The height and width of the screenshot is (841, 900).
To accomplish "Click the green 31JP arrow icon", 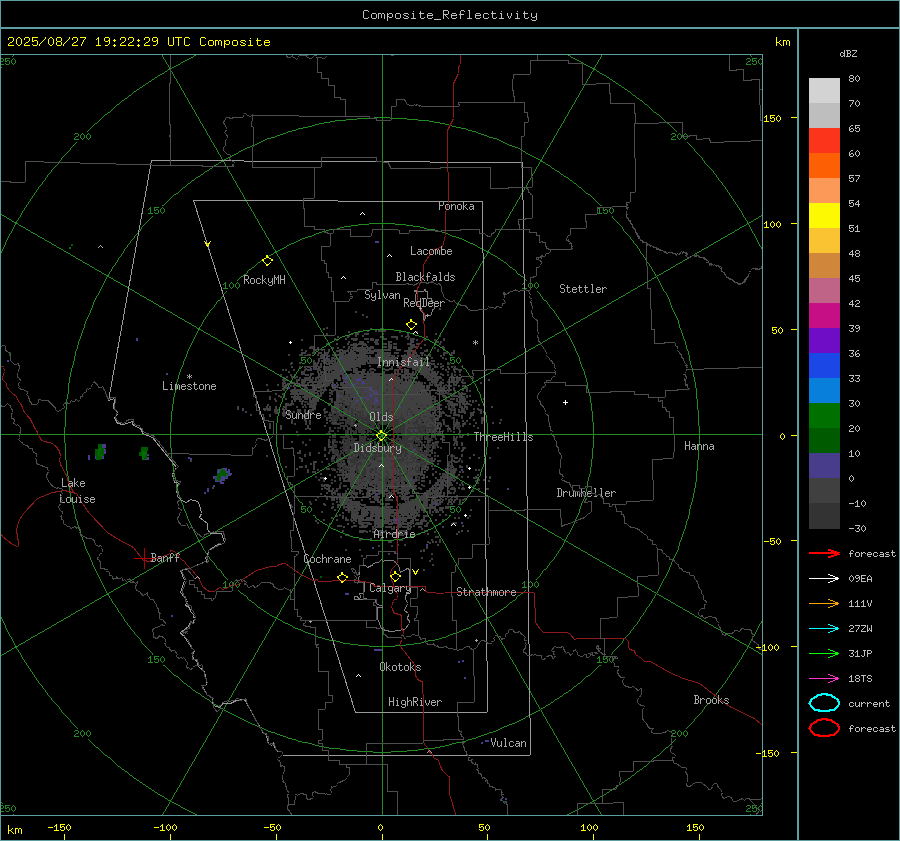I will click(x=824, y=653).
